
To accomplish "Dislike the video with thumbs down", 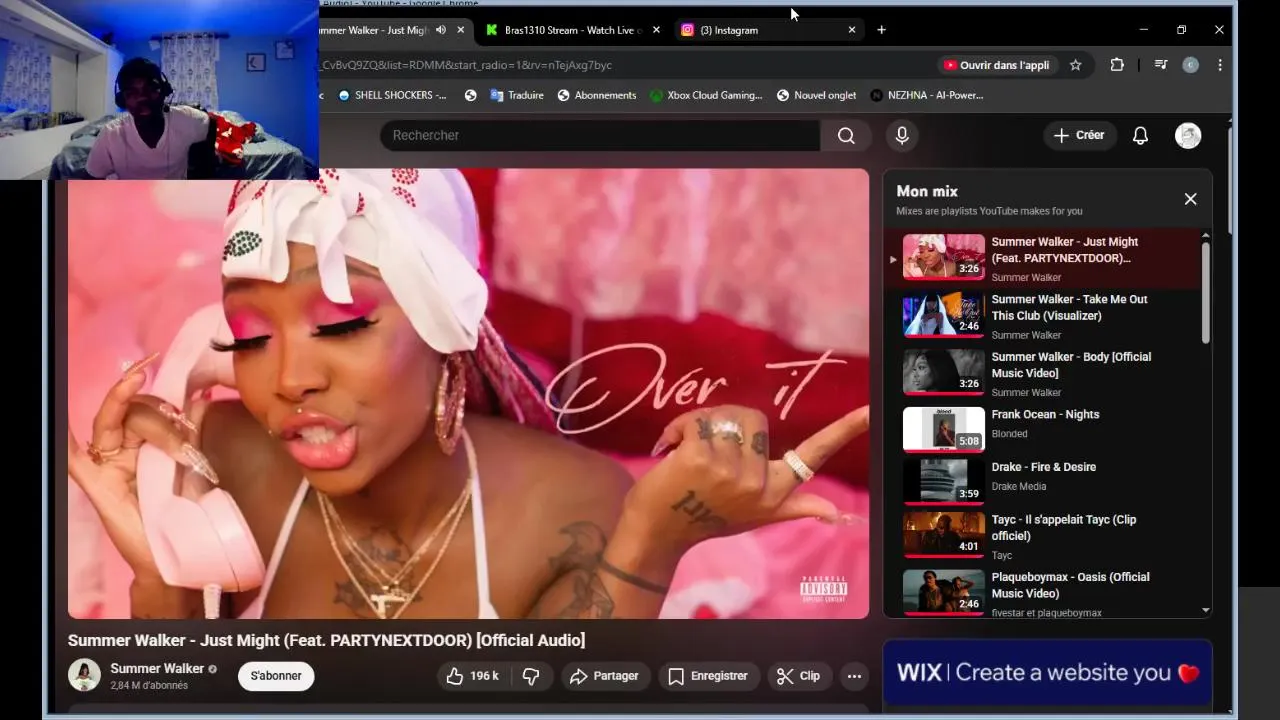I will coord(531,676).
